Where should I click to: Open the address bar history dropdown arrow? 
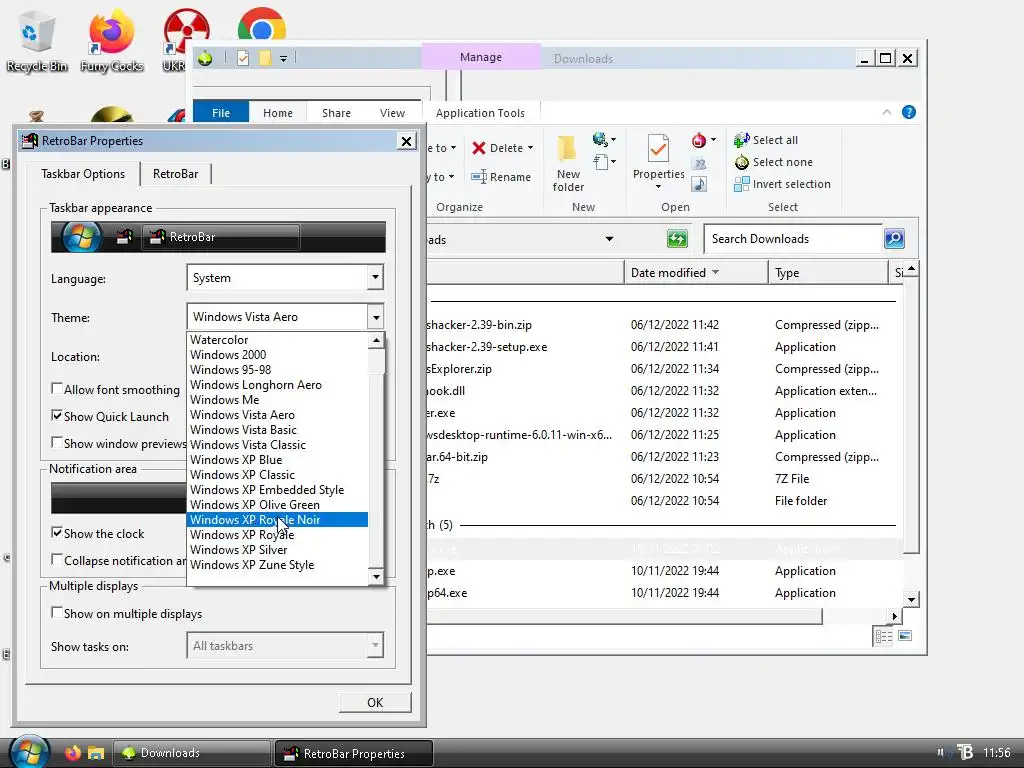[609, 239]
